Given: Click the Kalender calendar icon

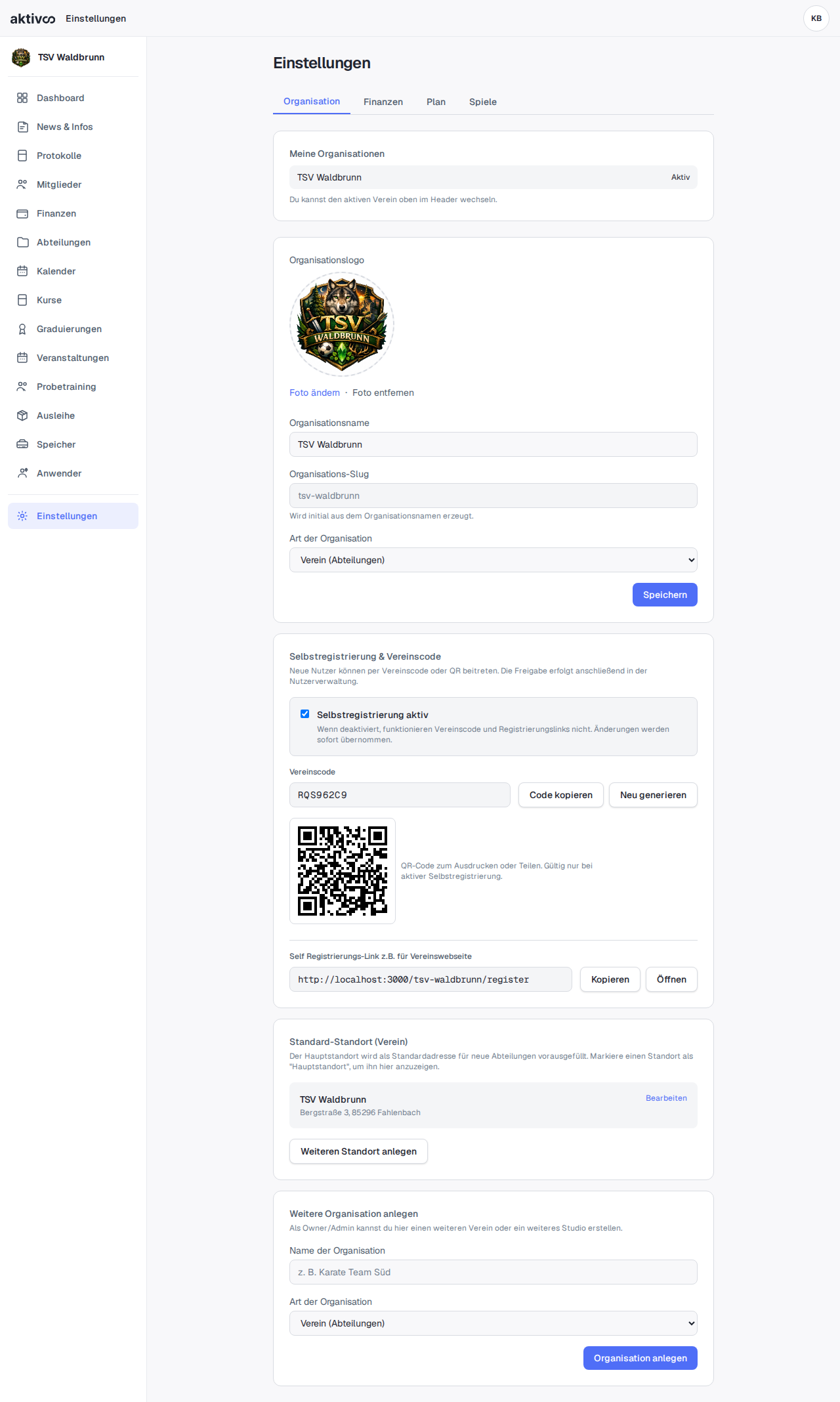Looking at the screenshot, I should (22, 271).
